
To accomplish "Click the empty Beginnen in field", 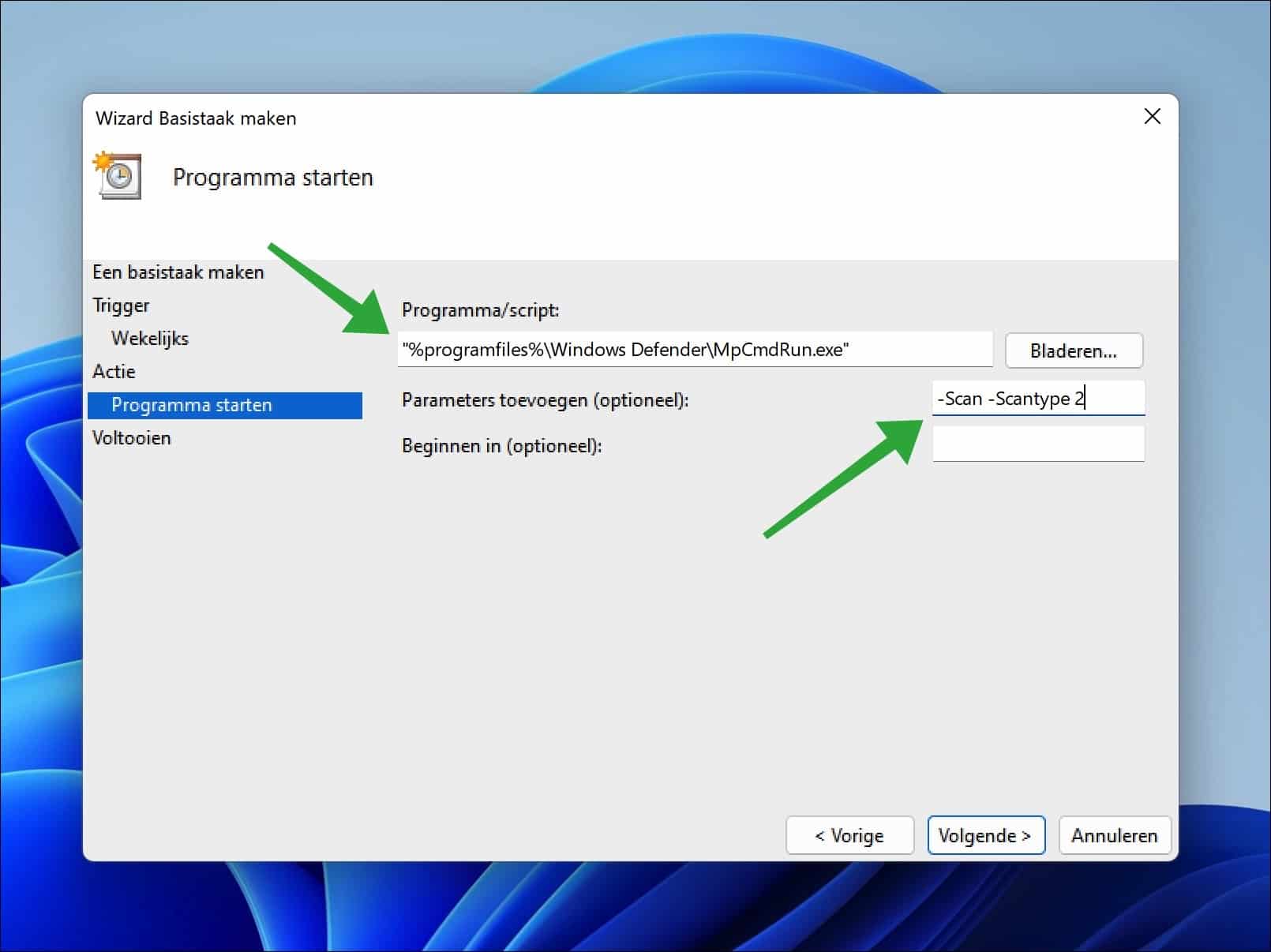I will pos(1037,444).
